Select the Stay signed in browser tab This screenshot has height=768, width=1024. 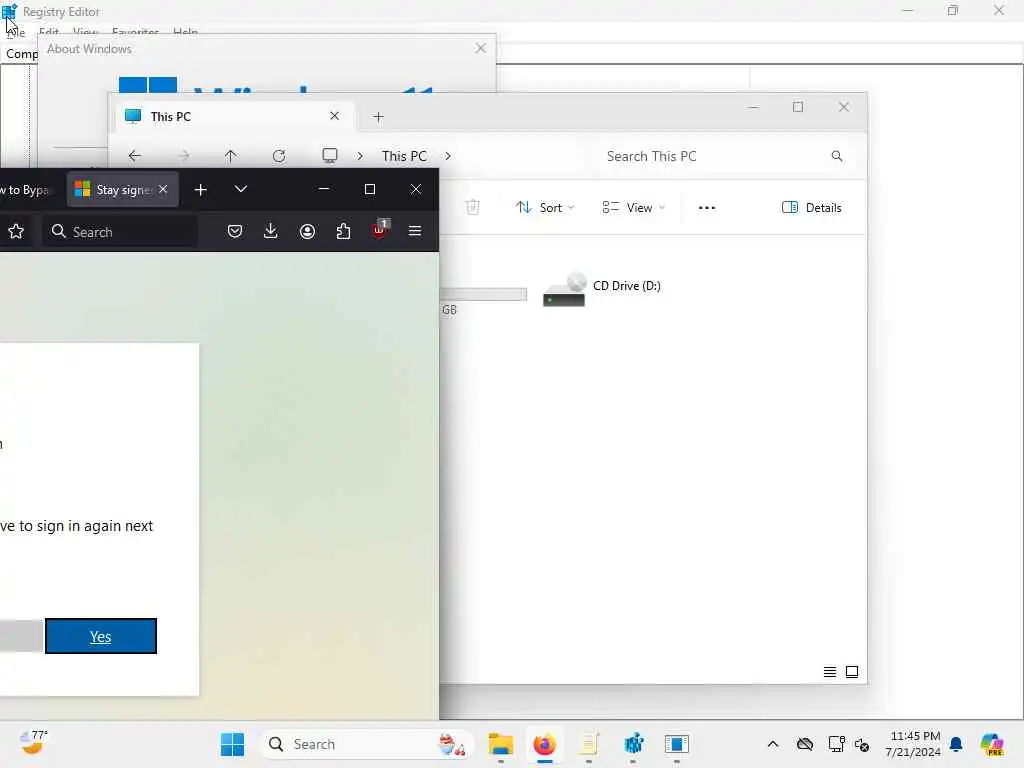(x=123, y=189)
